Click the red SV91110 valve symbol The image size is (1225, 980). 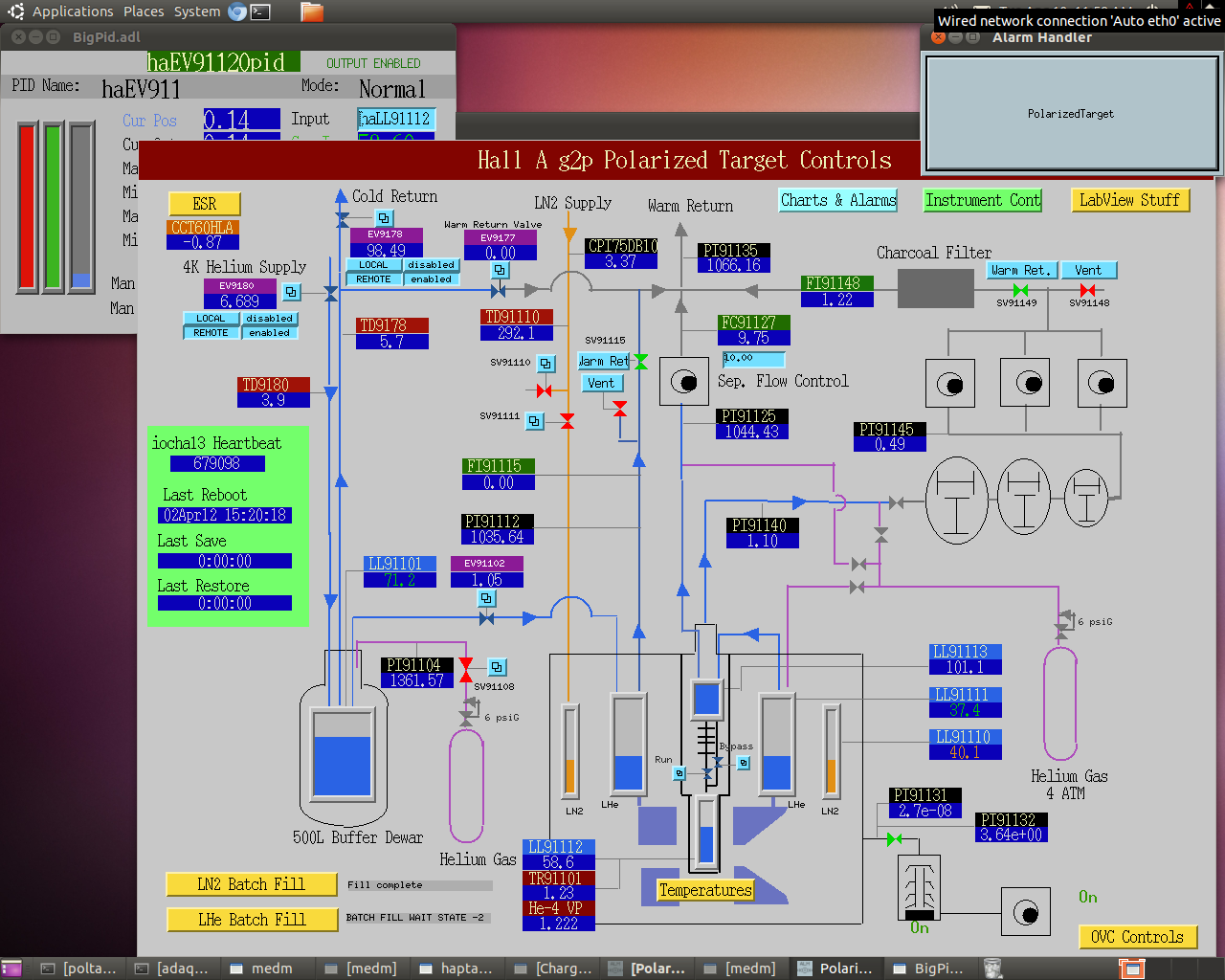(x=545, y=390)
